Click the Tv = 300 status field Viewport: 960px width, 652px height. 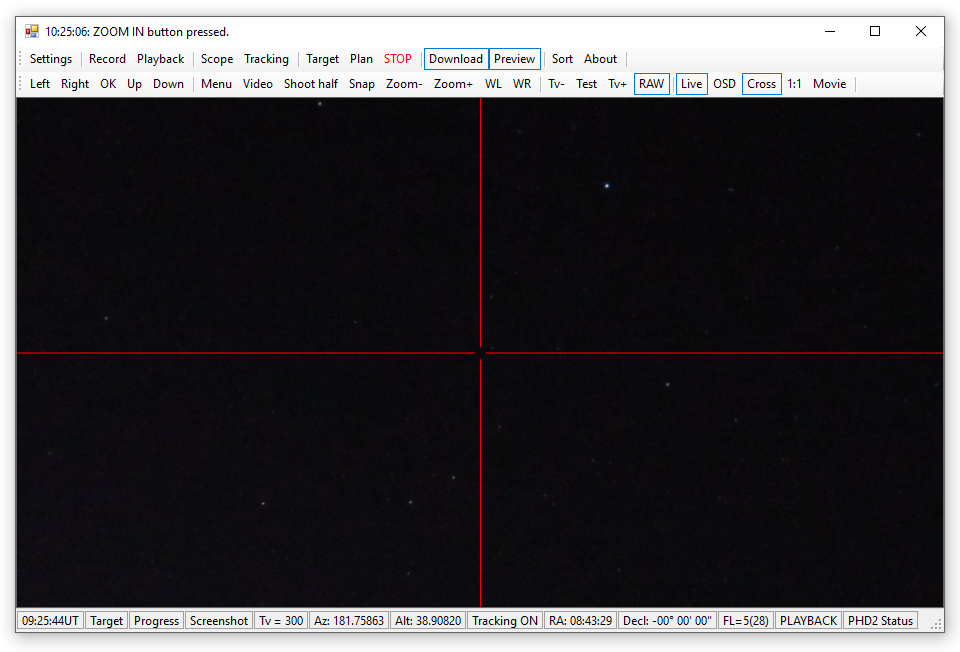(281, 621)
